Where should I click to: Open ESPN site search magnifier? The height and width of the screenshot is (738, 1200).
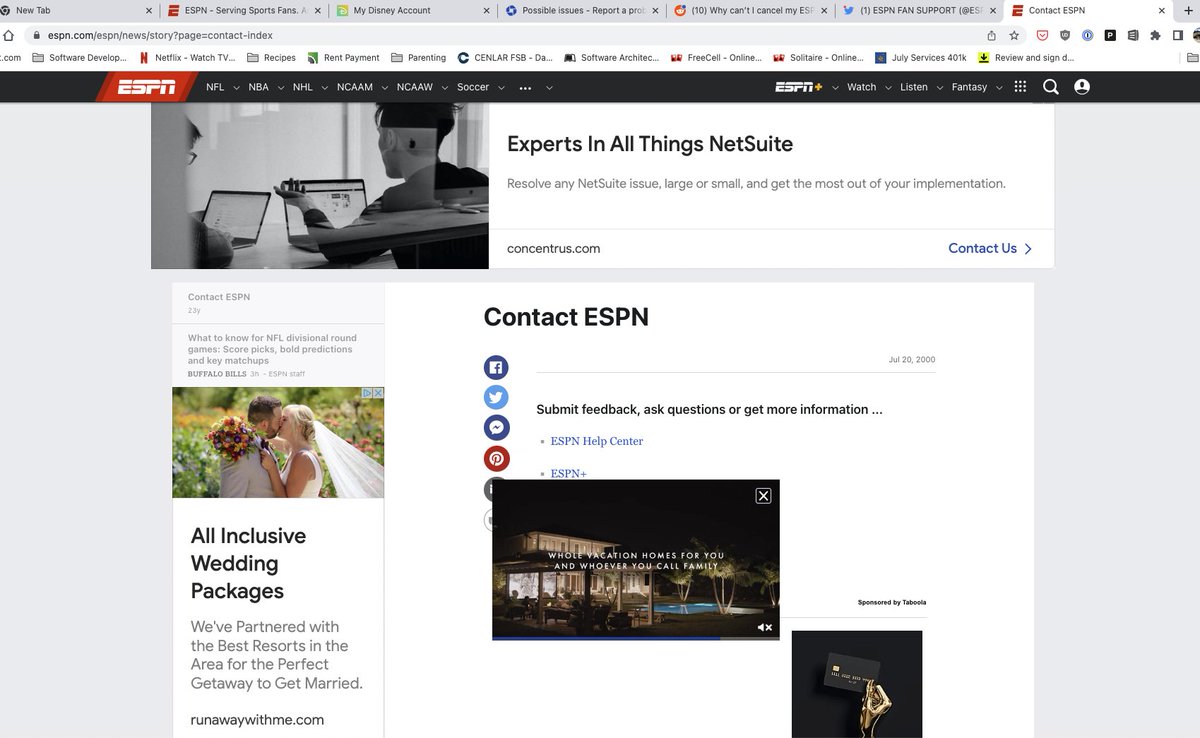(1050, 87)
